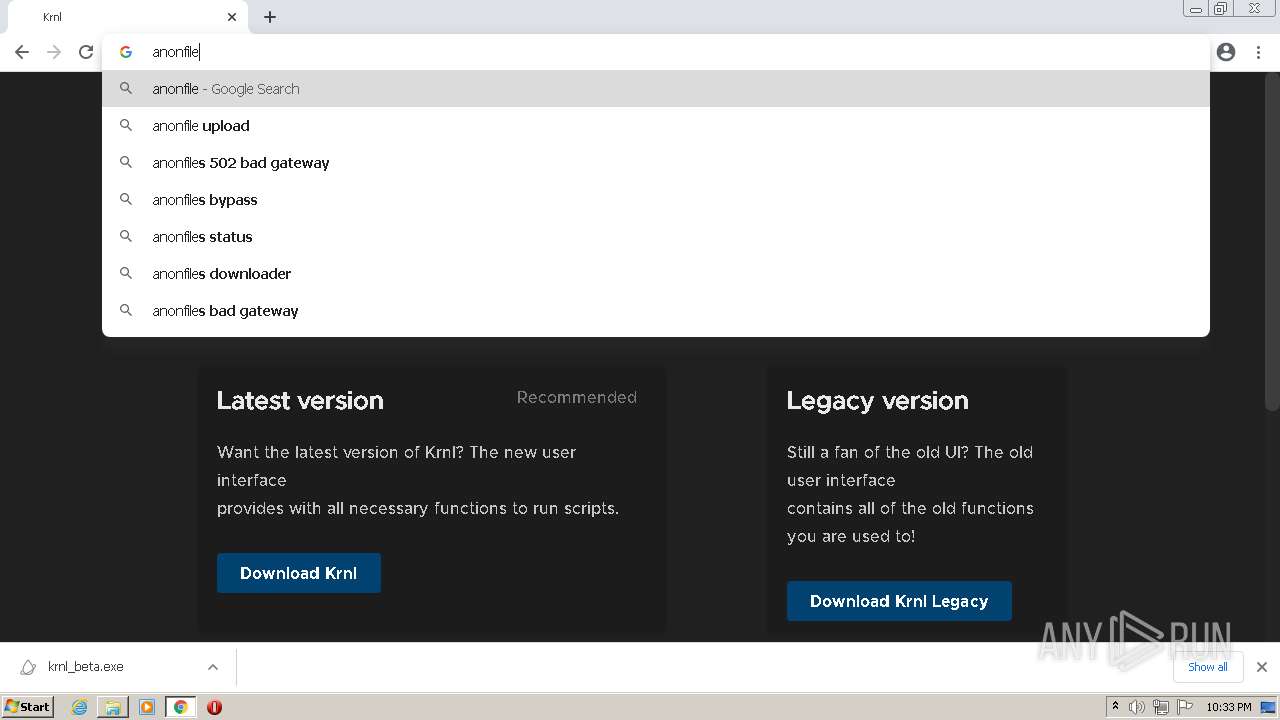Open the krnl_beta.exe download item

[x=86, y=667]
